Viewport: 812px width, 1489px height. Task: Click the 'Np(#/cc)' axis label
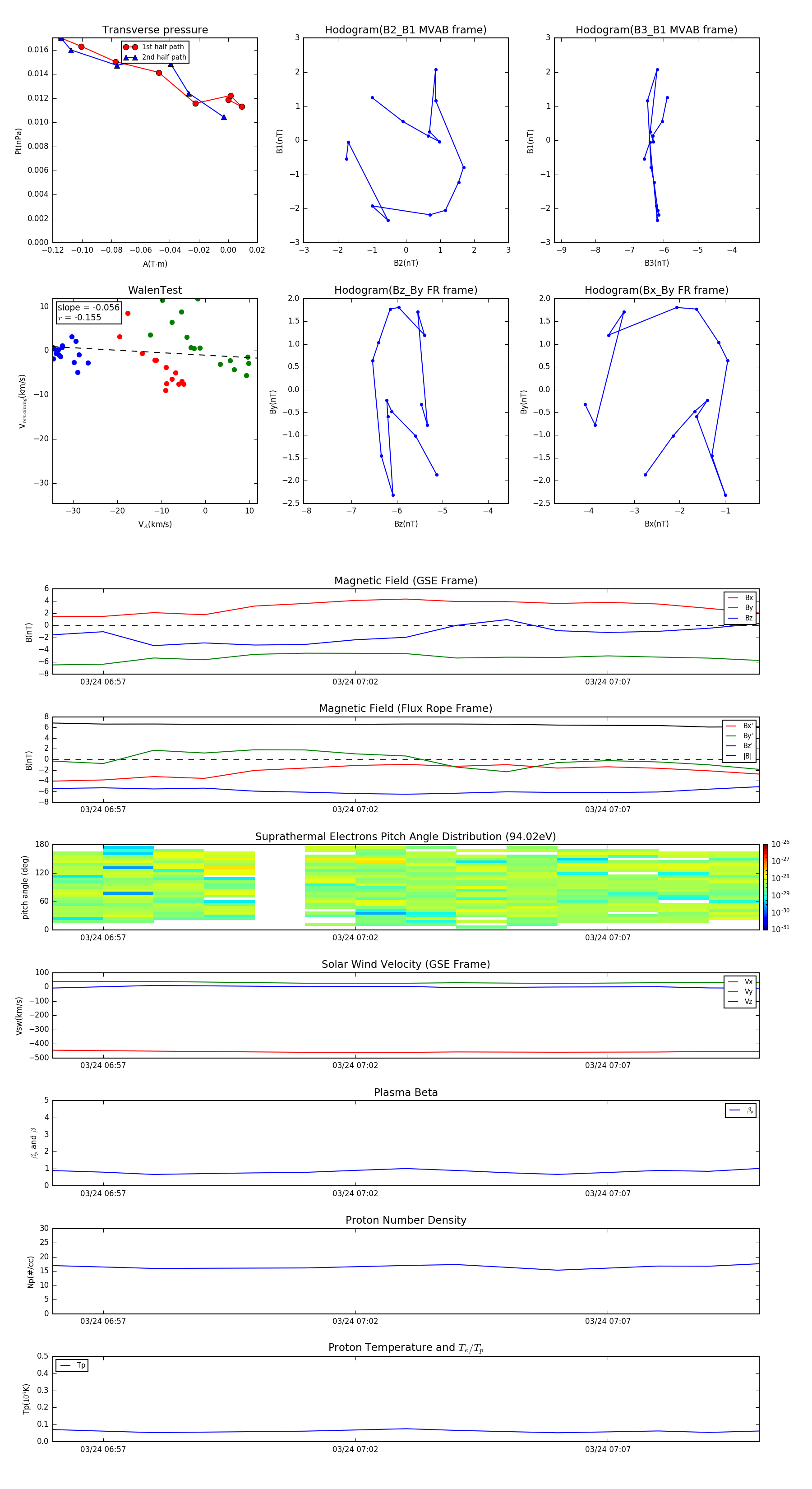[x=31, y=1272]
